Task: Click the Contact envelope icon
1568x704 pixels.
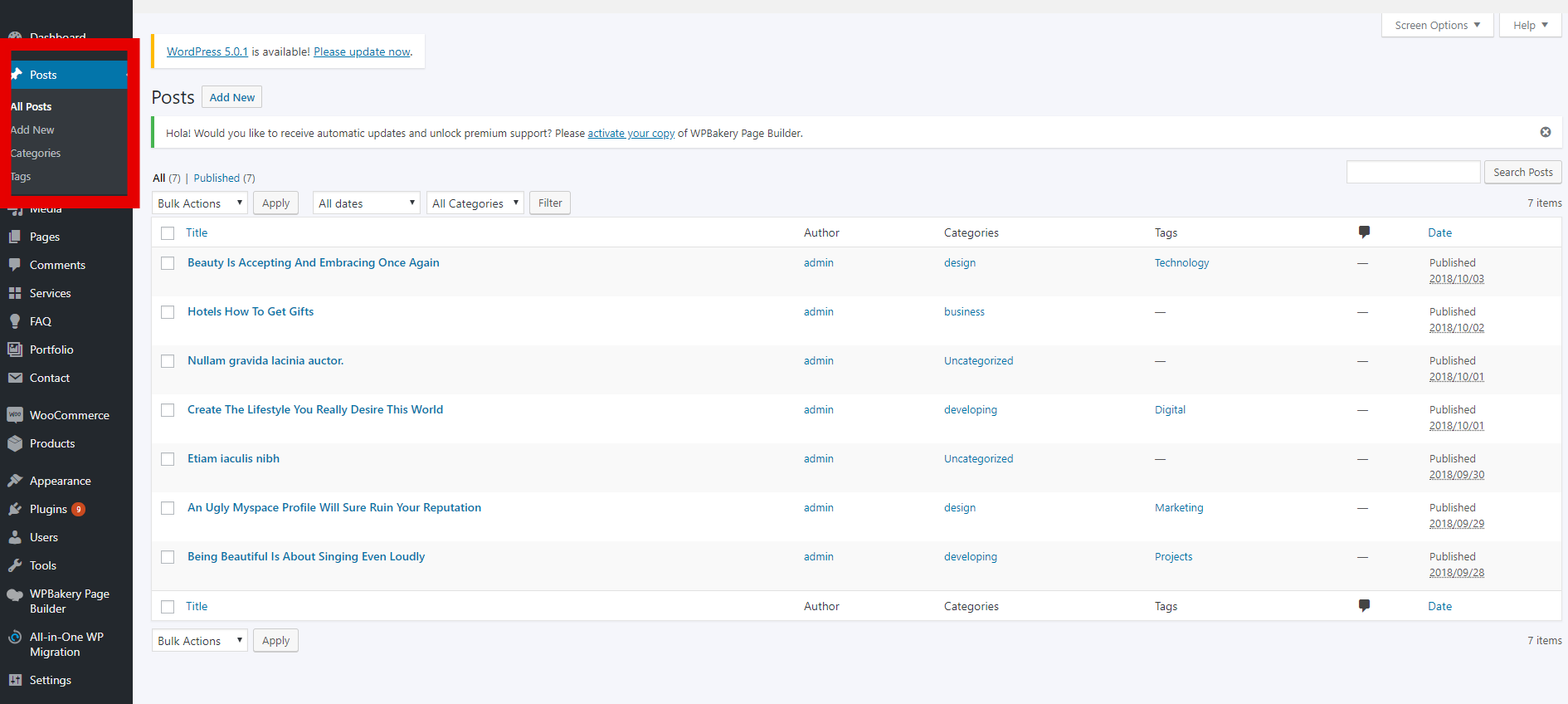Action: point(15,378)
